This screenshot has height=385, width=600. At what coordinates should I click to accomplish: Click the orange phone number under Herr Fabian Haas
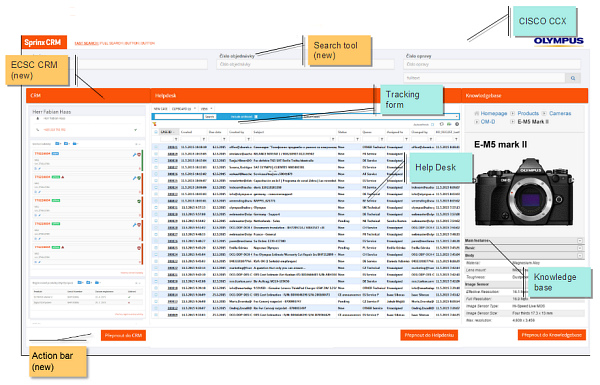pos(54,130)
